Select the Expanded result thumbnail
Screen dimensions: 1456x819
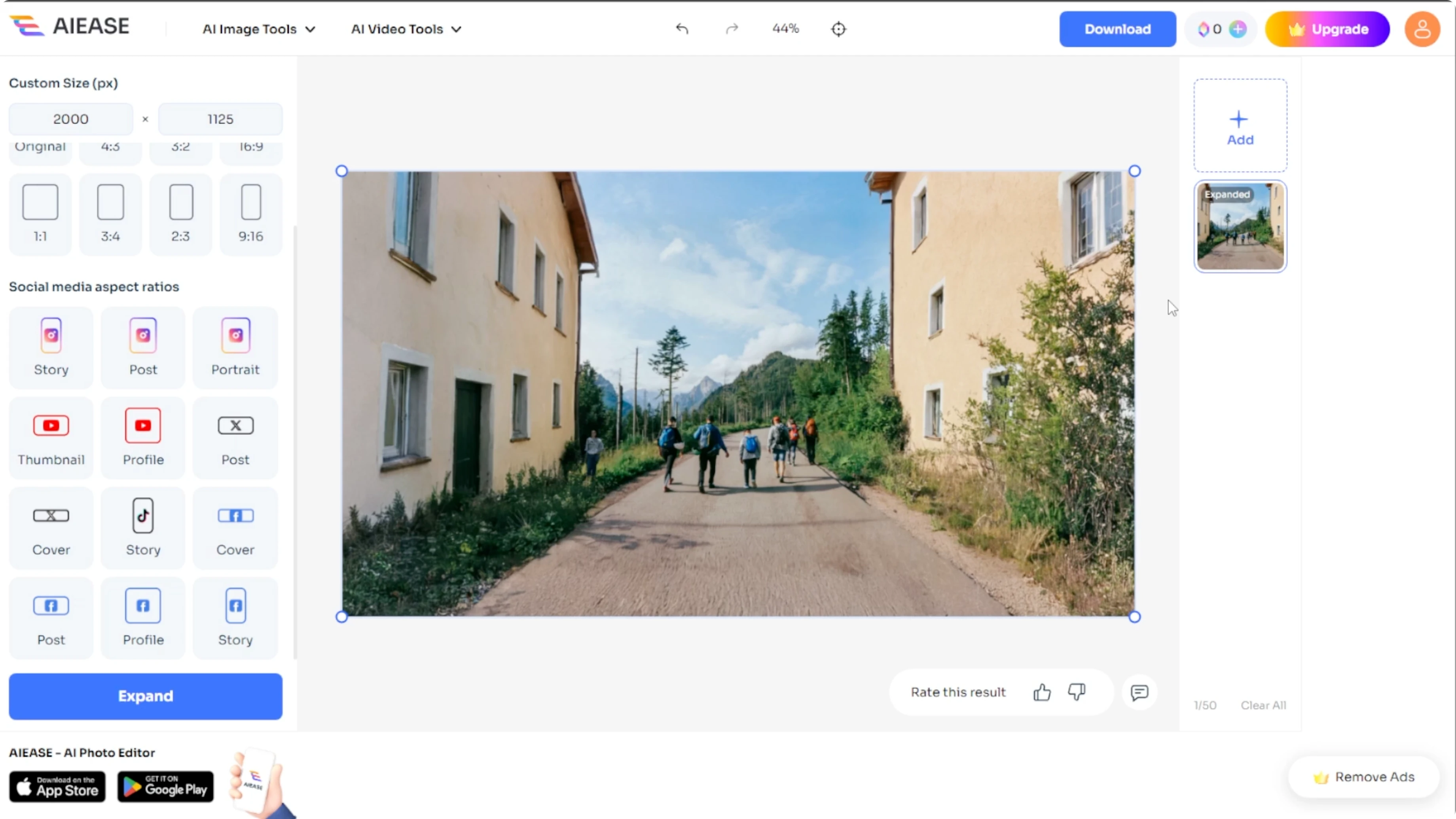click(x=1240, y=226)
